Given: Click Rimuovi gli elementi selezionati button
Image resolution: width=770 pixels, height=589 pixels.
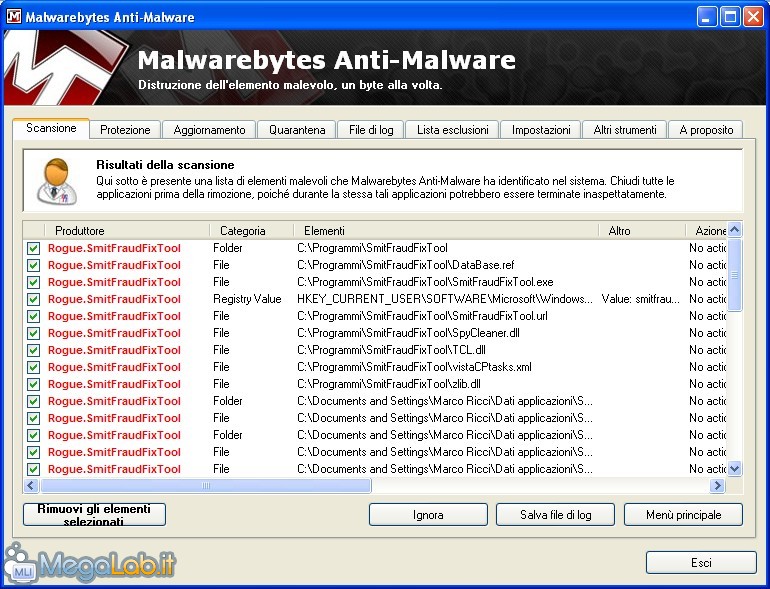Looking at the screenshot, I should [x=94, y=515].
